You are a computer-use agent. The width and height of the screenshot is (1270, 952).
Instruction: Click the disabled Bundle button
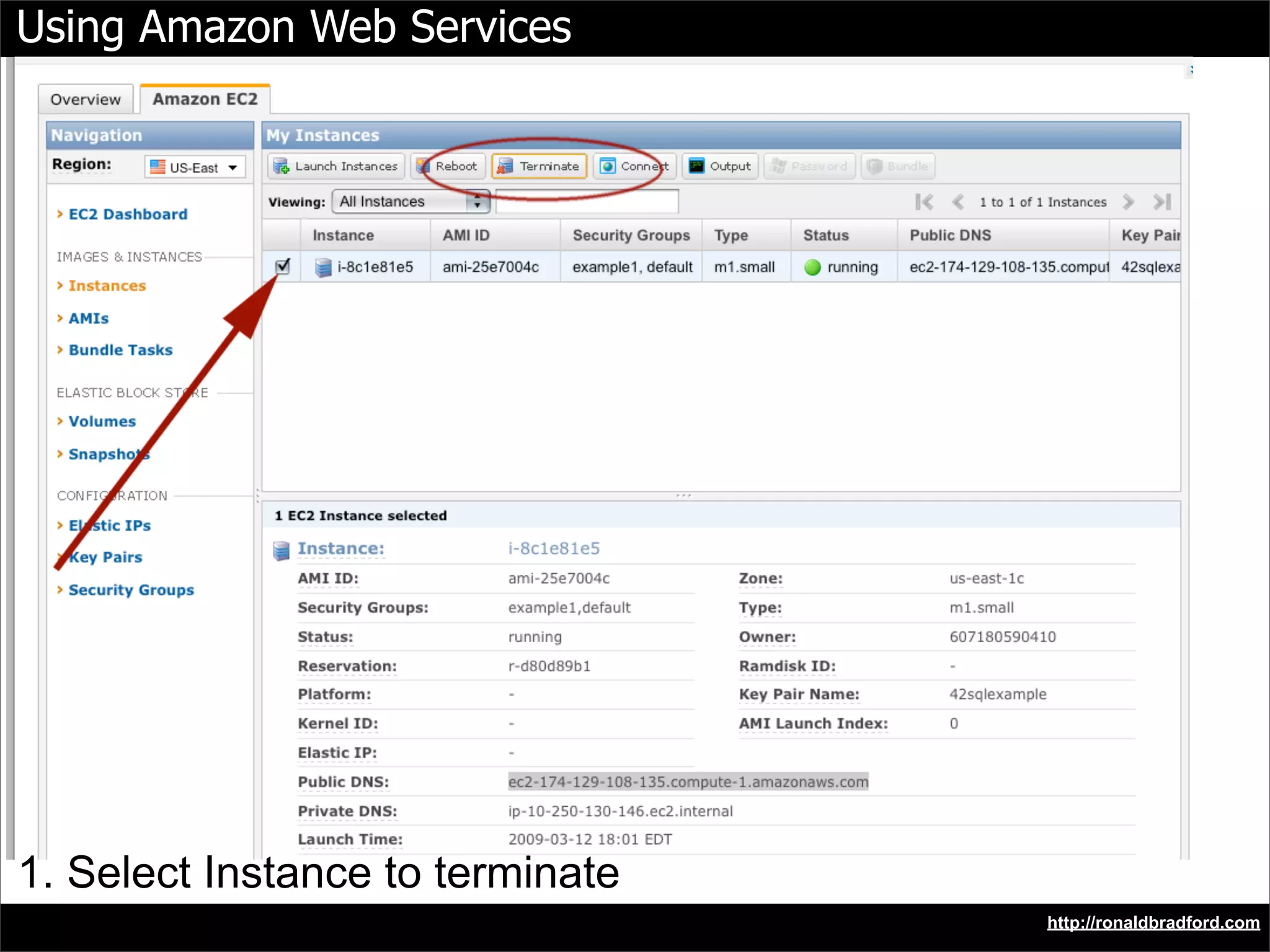click(898, 166)
